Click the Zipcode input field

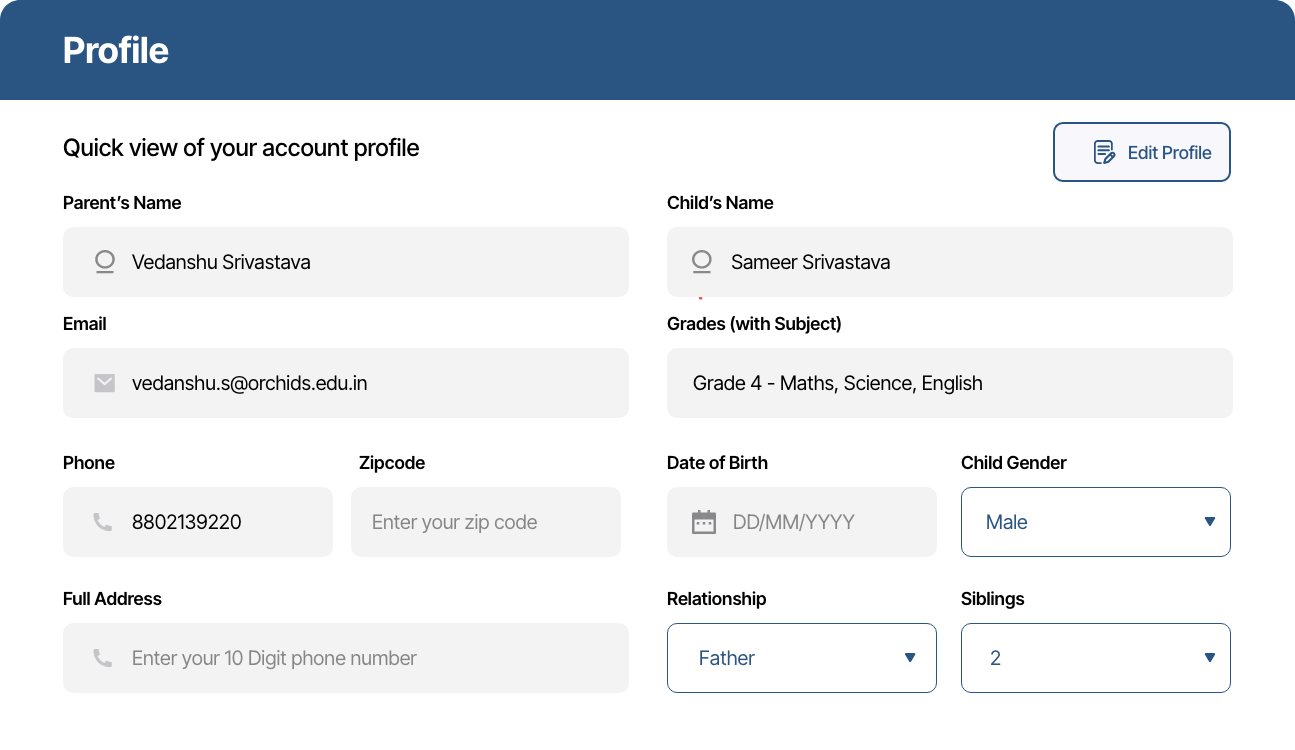click(x=485, y=522)
